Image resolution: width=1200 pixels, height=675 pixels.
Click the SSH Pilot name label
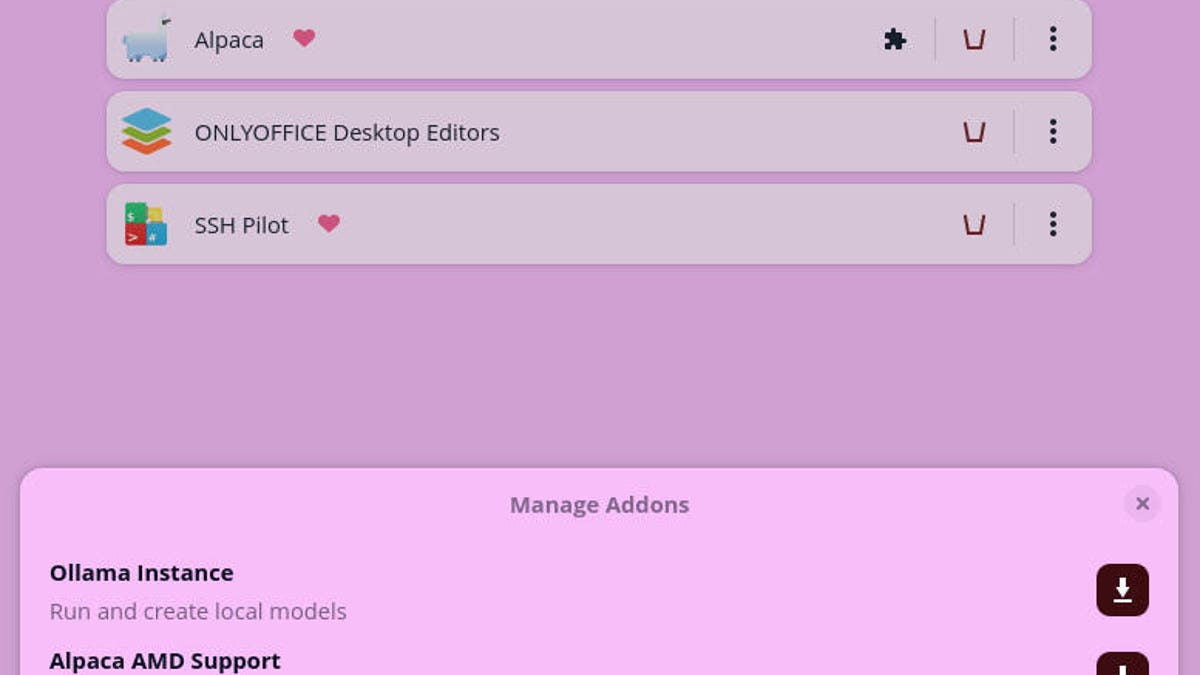(x=241, y=226)
